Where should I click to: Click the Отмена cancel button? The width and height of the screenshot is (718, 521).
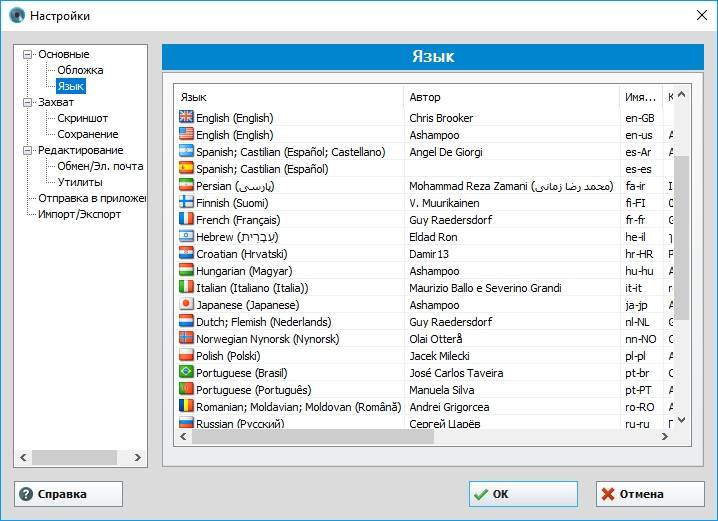[650, 494]
